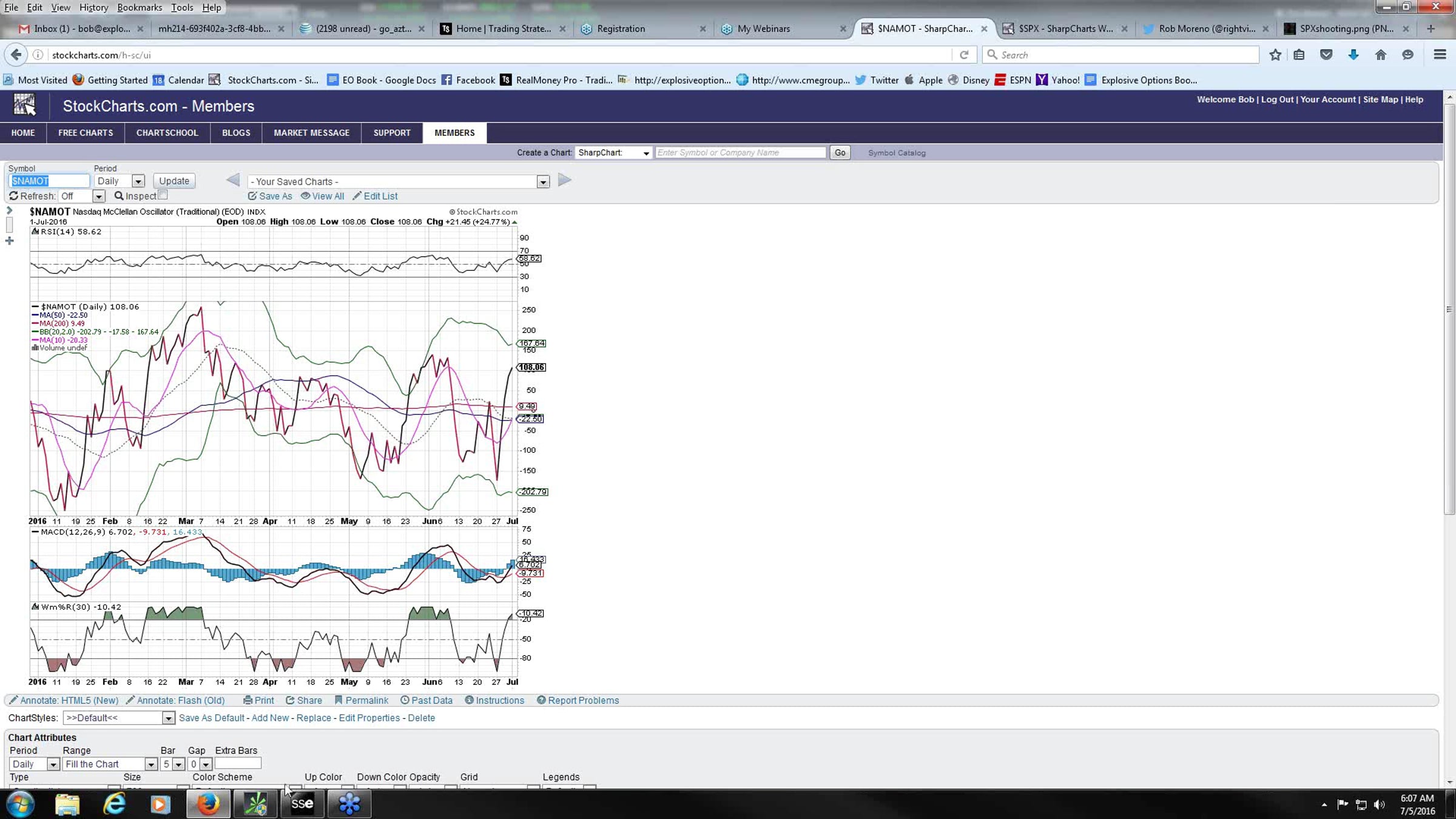1456x819 pixels.
Task: Open the History menu
Action: click(x=93, y=7)
